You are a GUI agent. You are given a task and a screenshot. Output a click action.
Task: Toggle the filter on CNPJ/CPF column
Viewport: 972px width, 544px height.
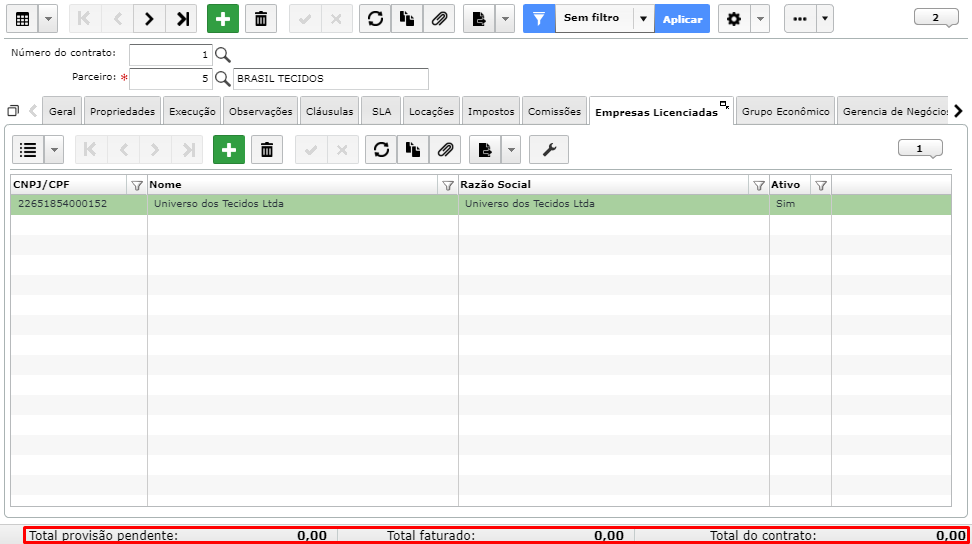pyautogui.click(x=137, y=185)
